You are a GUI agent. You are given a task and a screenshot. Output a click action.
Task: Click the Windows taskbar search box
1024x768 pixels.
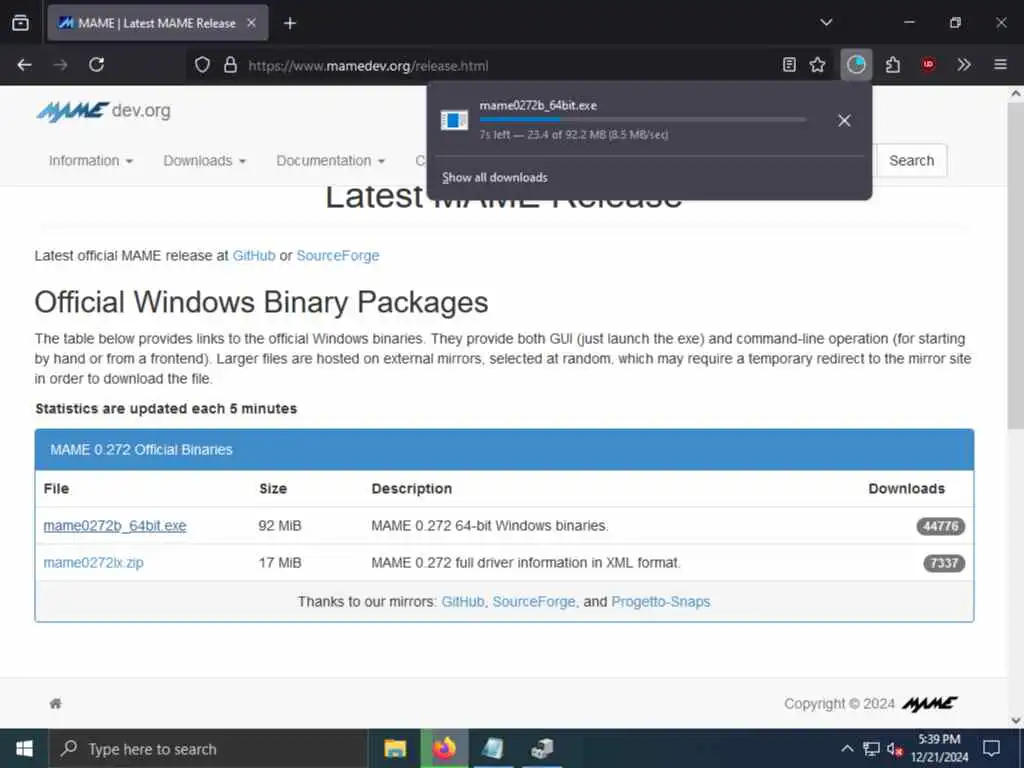coord(208,749)
